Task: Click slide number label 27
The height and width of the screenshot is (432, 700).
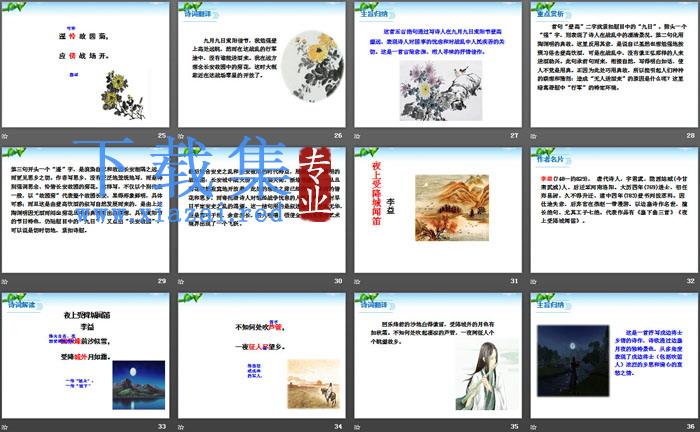Action: 514,135
